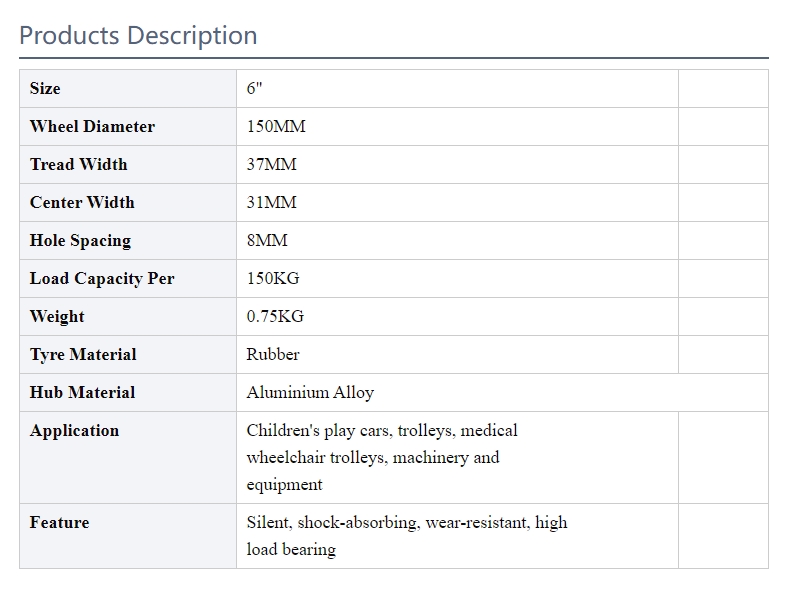This screenshot has height=591, width=795.
Task: Click the 37MM tread width value
Action: pyautogui.click(x=272, y=164)
